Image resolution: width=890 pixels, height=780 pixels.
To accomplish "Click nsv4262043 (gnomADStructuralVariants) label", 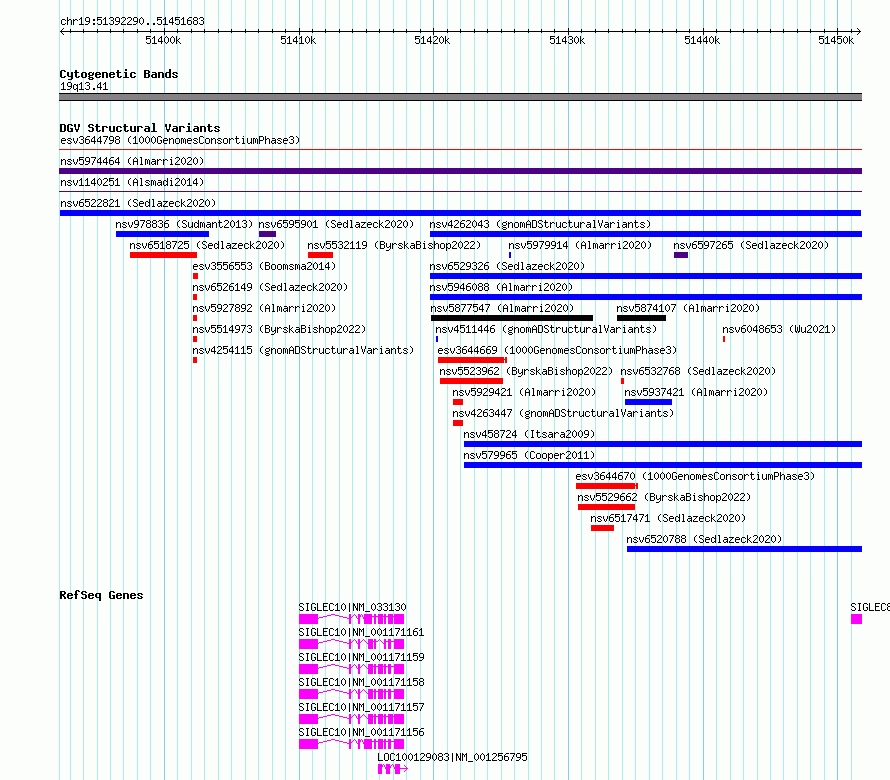I will pyautogui.click(x=540, y=224).
